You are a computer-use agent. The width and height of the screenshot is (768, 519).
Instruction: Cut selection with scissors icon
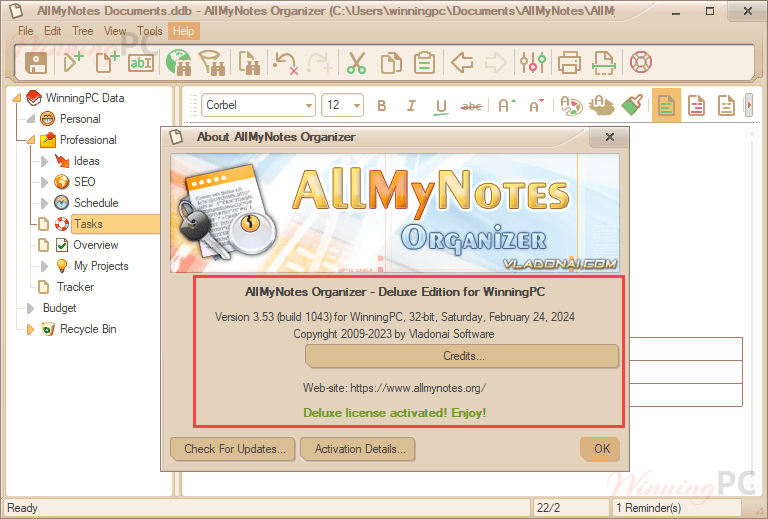coord(356,63)
